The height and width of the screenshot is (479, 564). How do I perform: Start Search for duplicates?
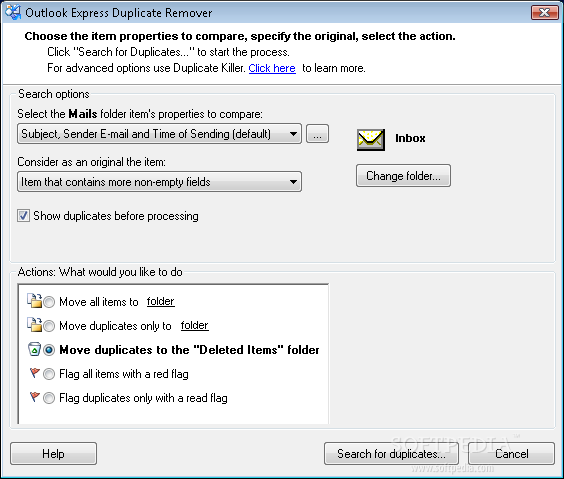(x=391, y=453)
